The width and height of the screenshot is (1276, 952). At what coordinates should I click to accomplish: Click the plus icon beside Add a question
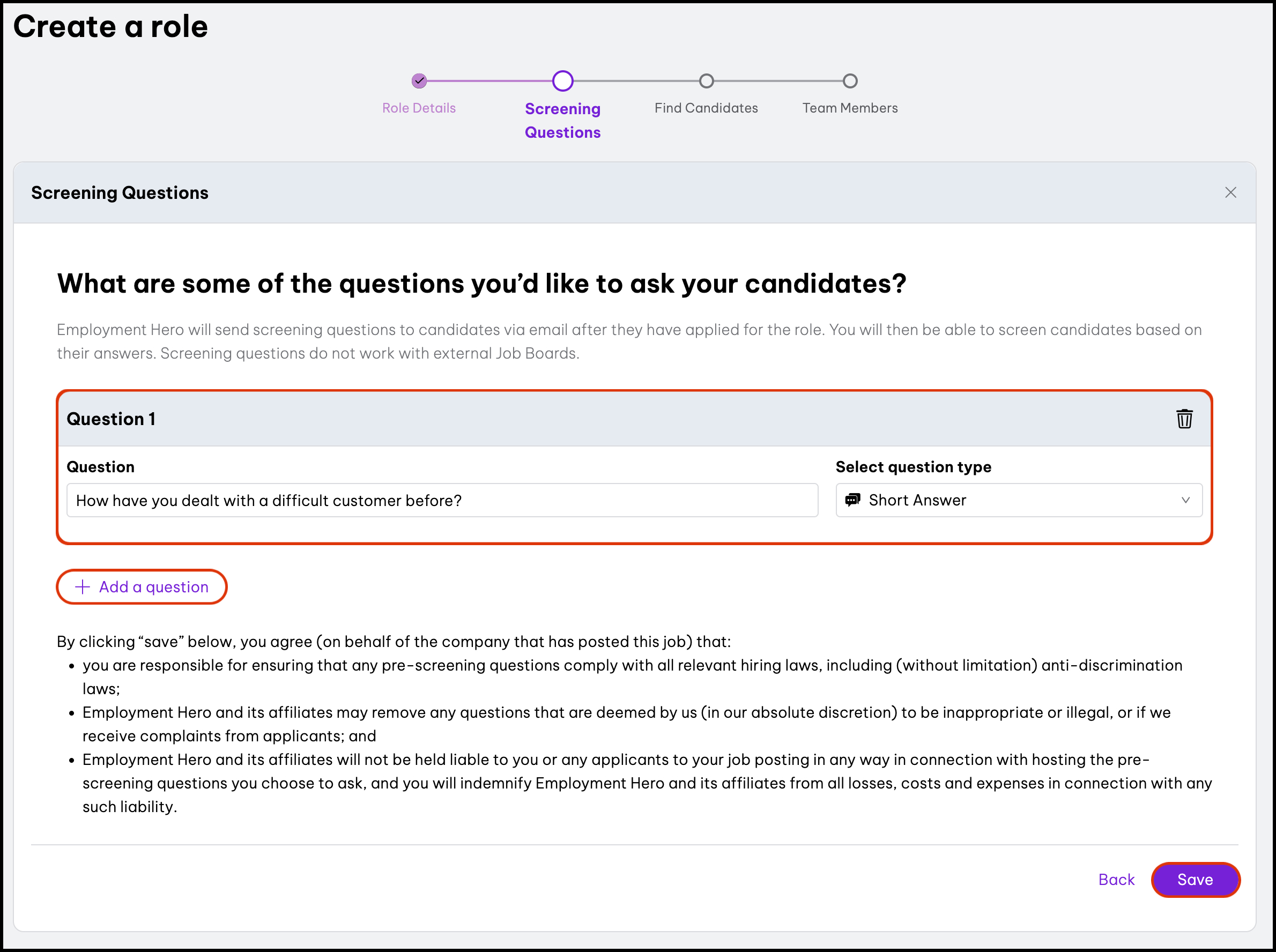click(83, 586)
